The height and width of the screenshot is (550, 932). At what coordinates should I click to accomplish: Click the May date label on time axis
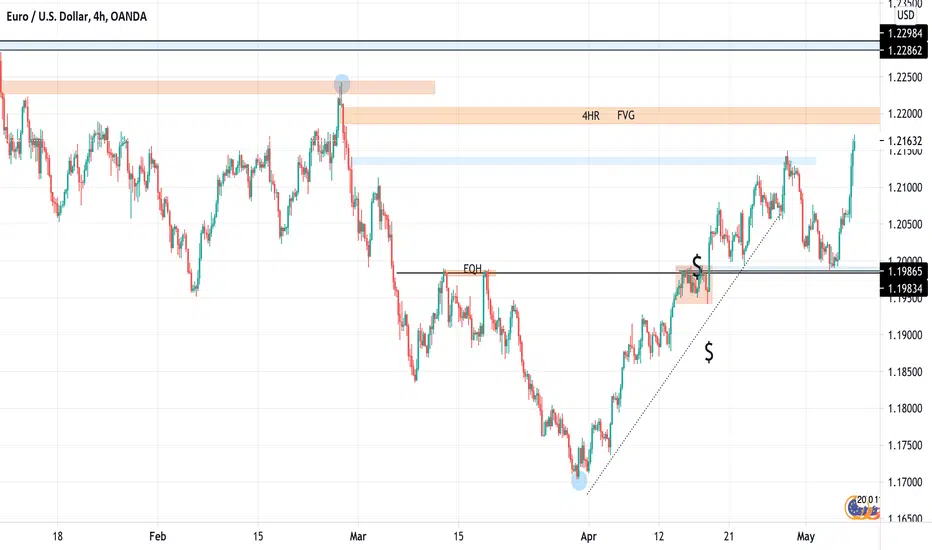tap(805, 536)
